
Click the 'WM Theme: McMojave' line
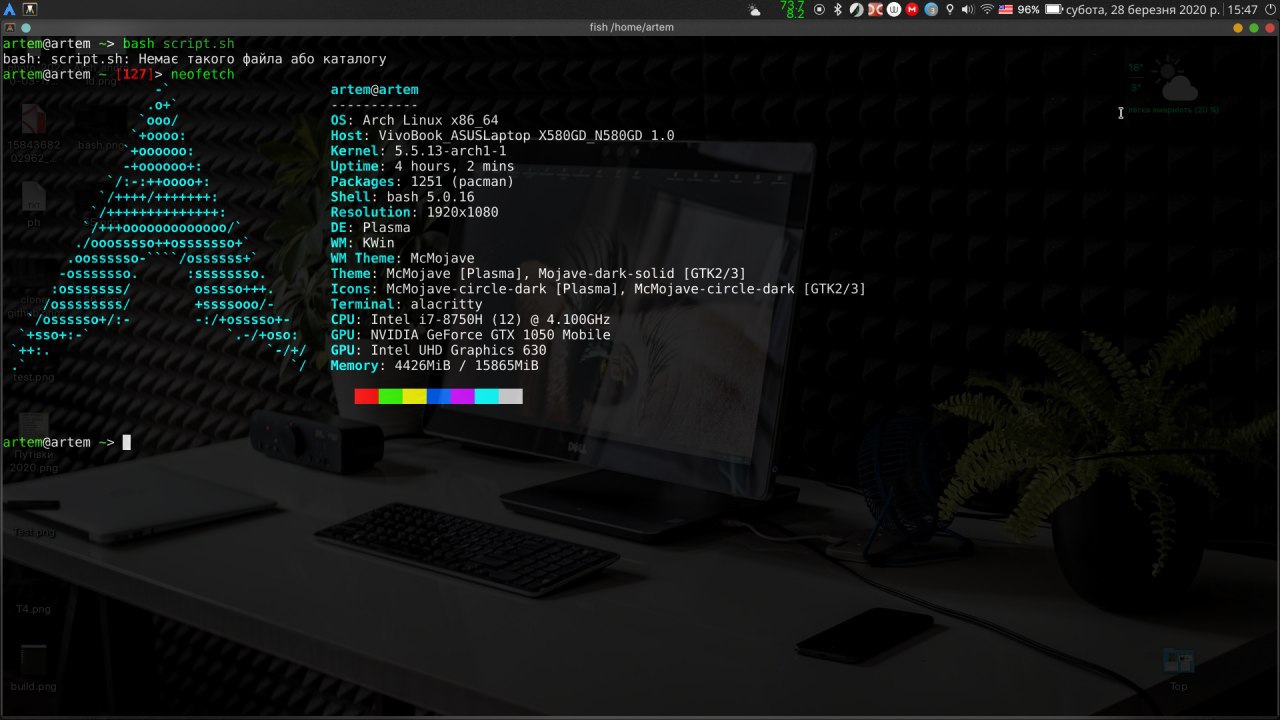coord(402,258)
